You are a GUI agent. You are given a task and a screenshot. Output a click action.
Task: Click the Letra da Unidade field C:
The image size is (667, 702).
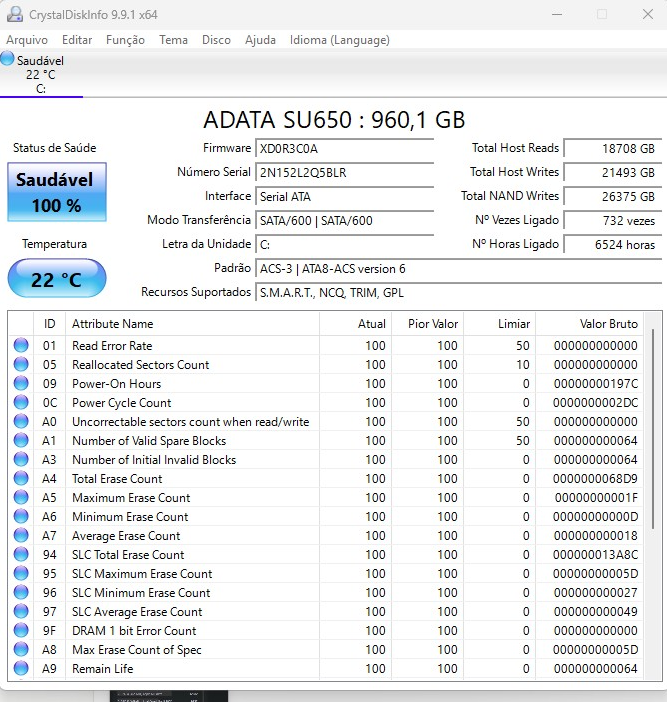(345, 244)
